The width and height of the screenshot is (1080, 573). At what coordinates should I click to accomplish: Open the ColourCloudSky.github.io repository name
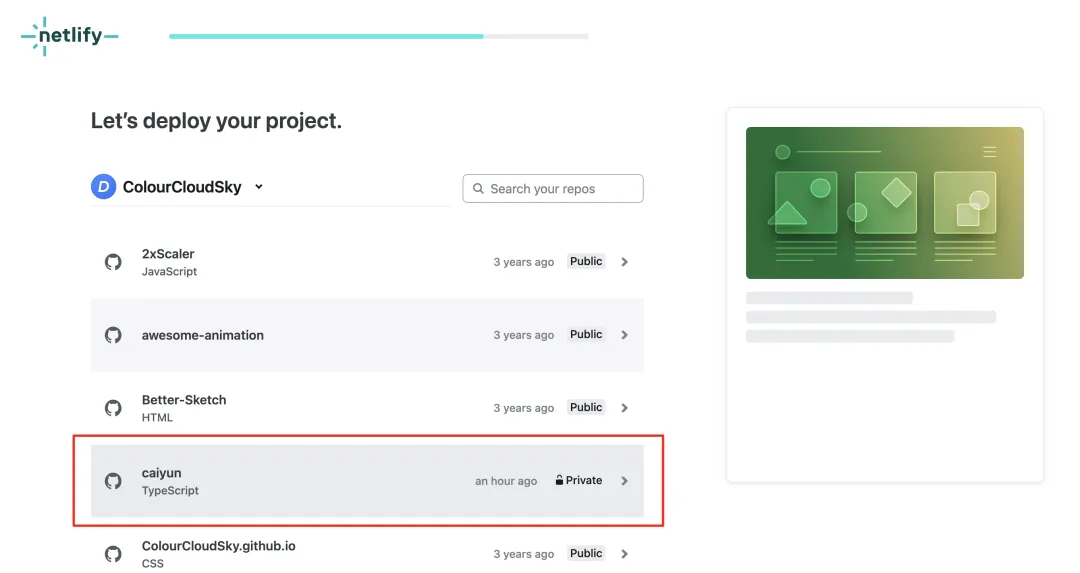pos(218,546)
